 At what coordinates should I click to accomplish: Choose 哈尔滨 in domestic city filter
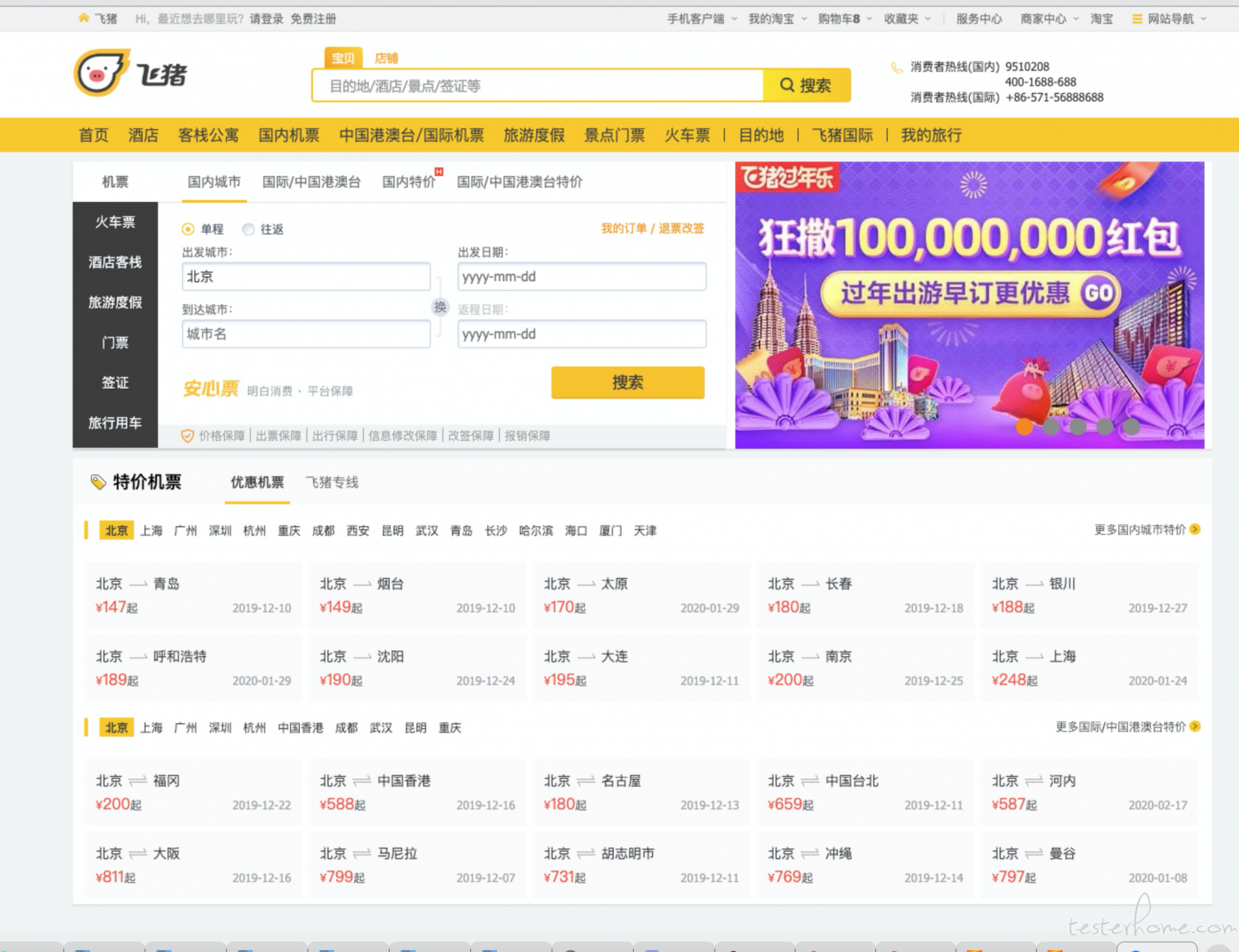536,530
